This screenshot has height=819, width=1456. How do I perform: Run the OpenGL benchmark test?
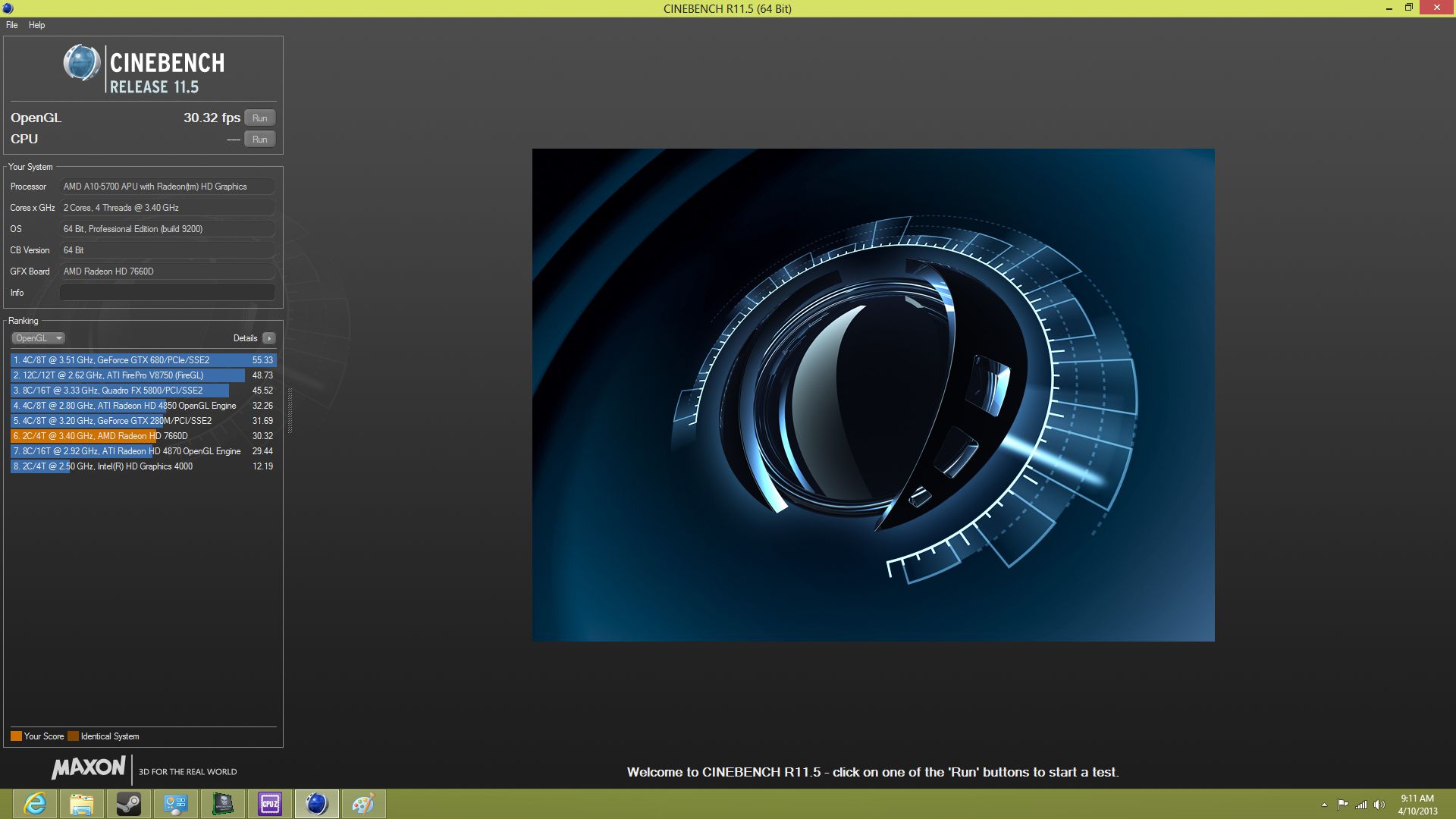point(259,118)
